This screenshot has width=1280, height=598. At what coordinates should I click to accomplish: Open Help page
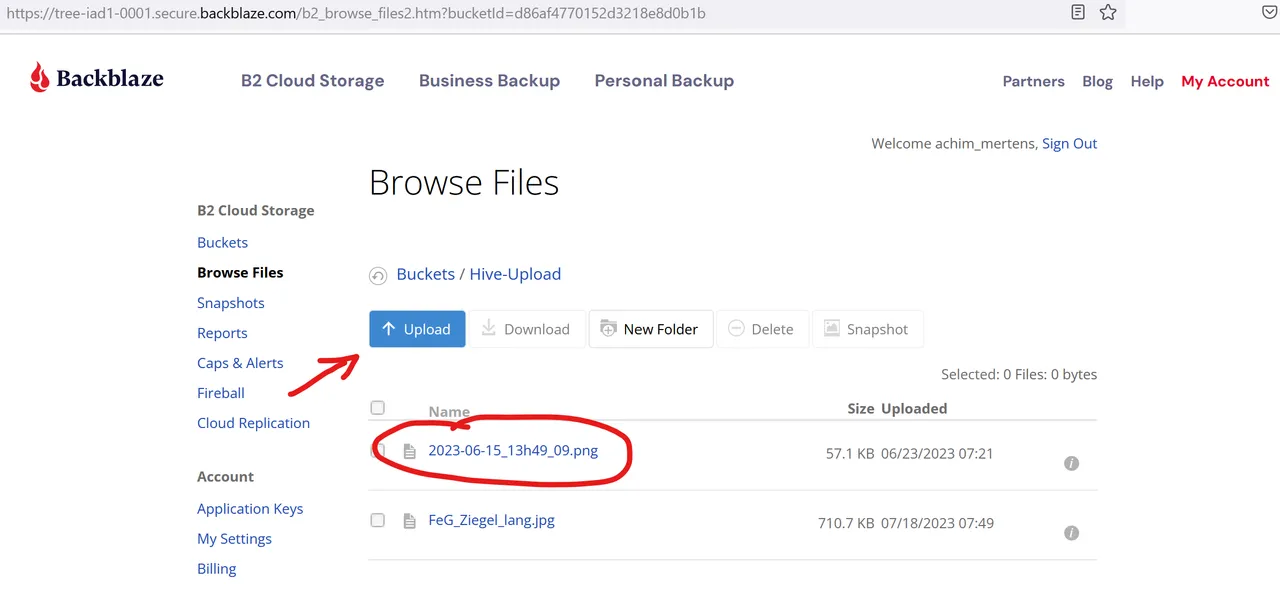[1147, 82]
